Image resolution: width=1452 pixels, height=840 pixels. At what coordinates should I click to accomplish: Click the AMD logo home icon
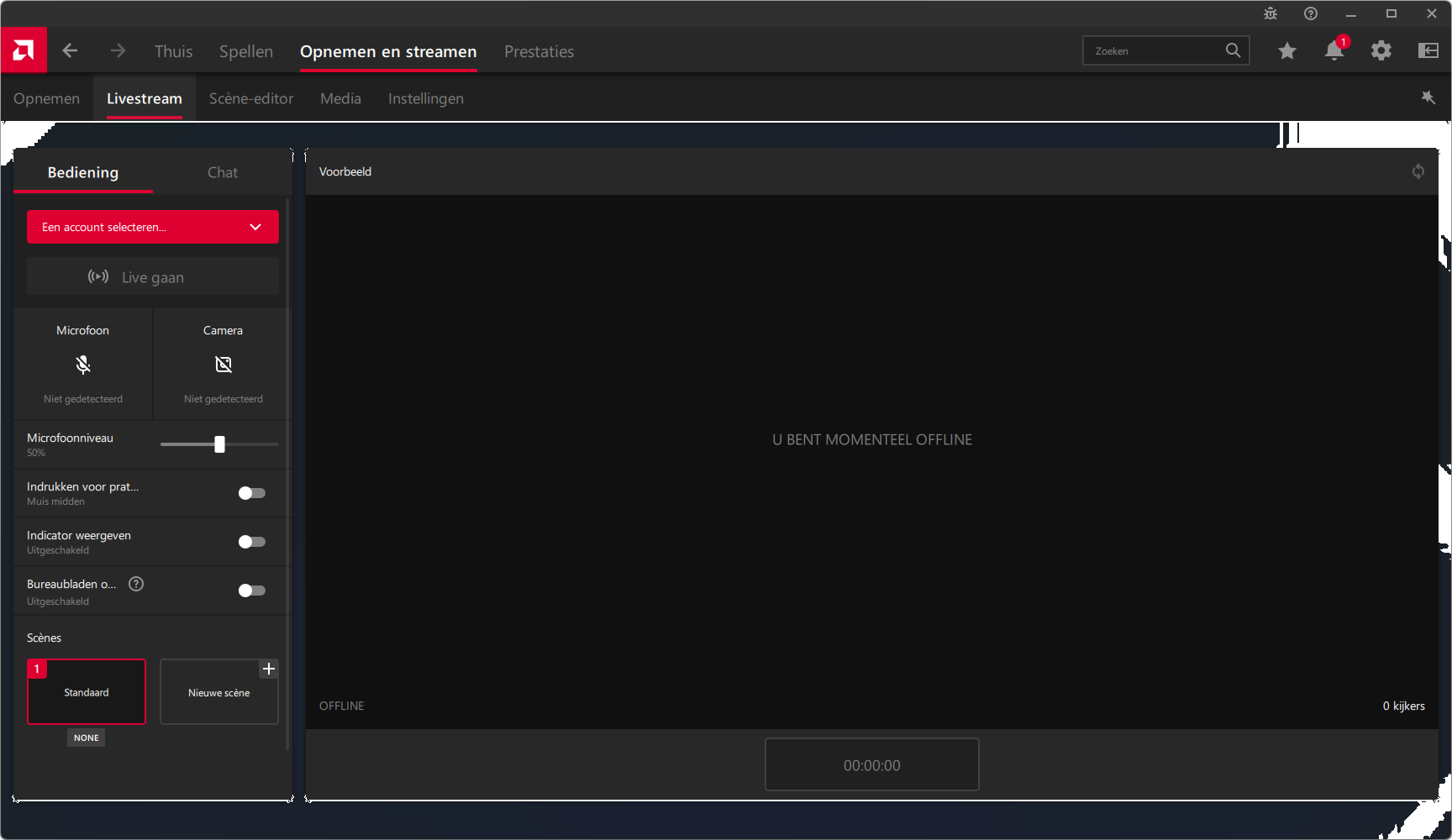pos(24,50)
